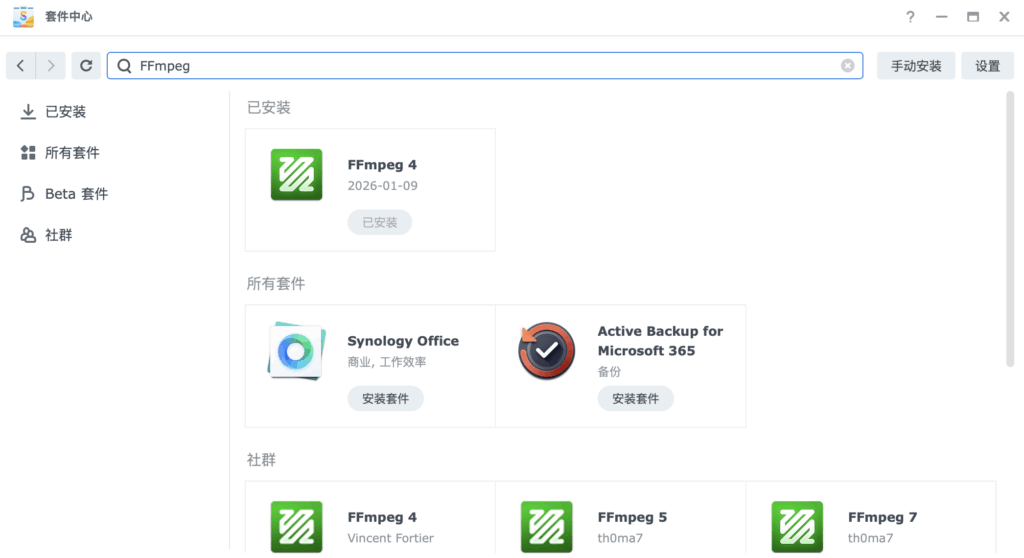Open the Synology Office package icon
Screen dimensions: 1024x558
296,351
